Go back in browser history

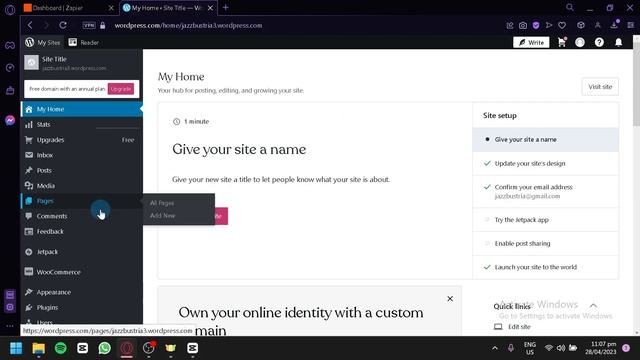[x=30, y=25]
